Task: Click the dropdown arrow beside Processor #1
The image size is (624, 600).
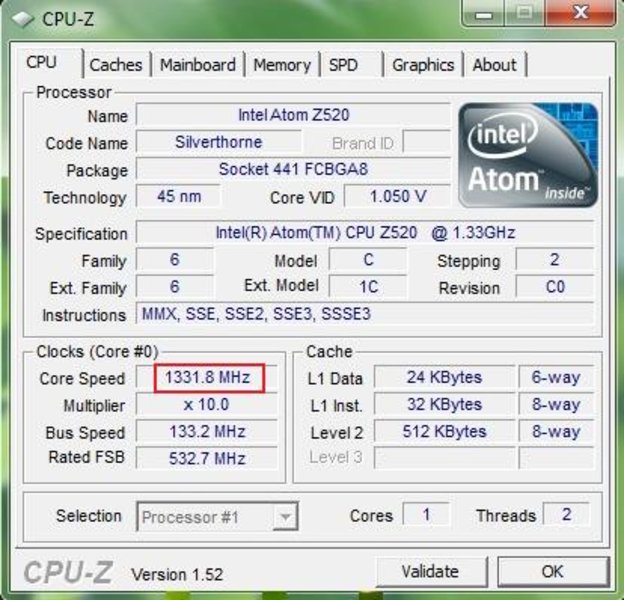Action: tap(285, 517)
